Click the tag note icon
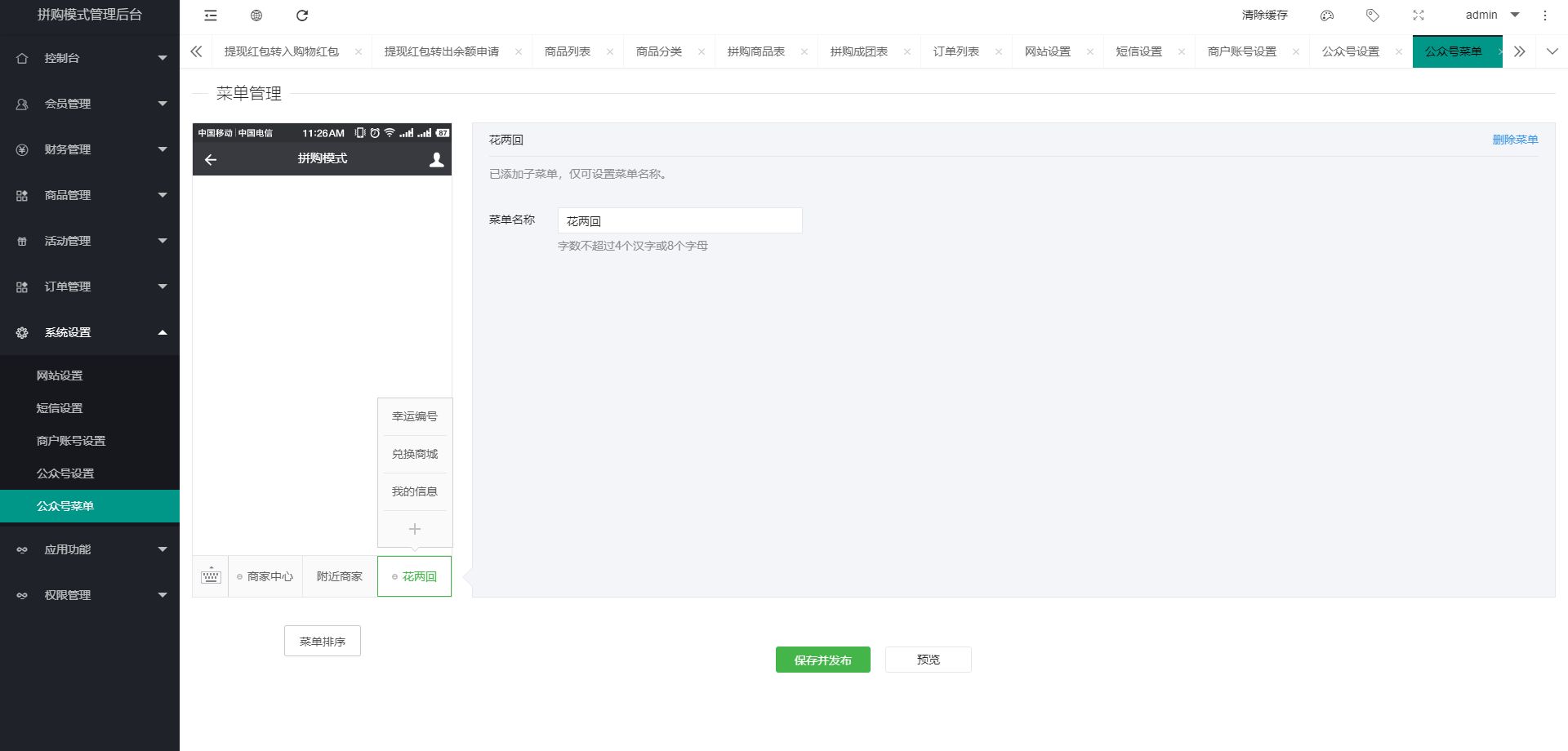The height and width of the screenshot is (751, 1568). click(1373, 16)
